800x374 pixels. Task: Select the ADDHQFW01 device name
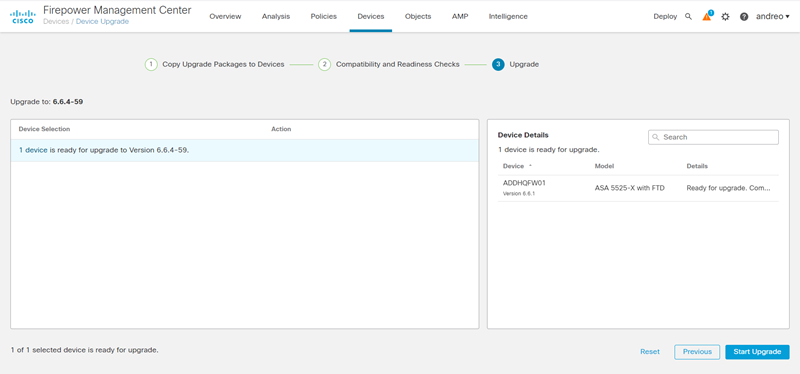[x=524, y=183]
